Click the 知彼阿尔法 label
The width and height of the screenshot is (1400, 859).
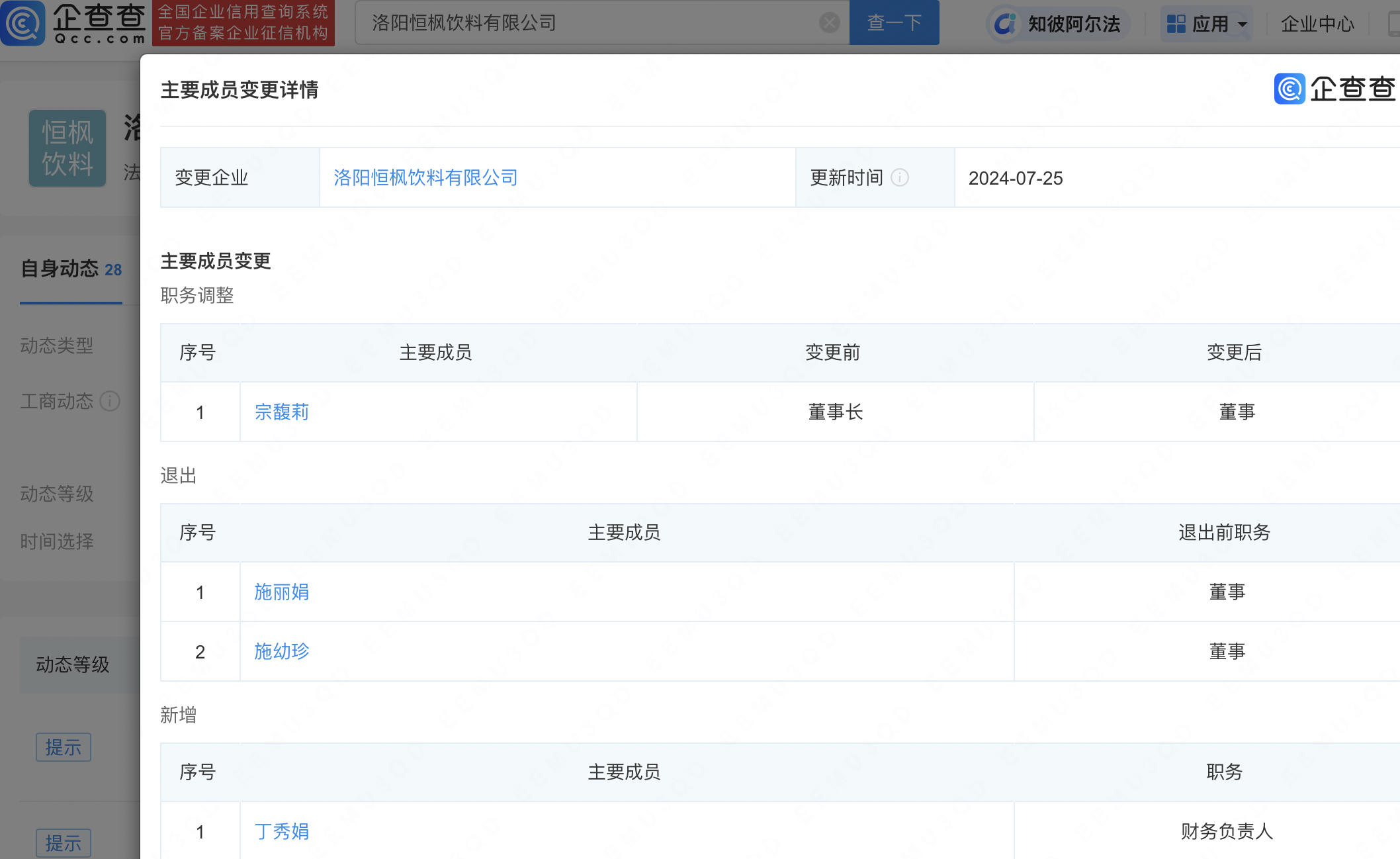point(1074,24)
